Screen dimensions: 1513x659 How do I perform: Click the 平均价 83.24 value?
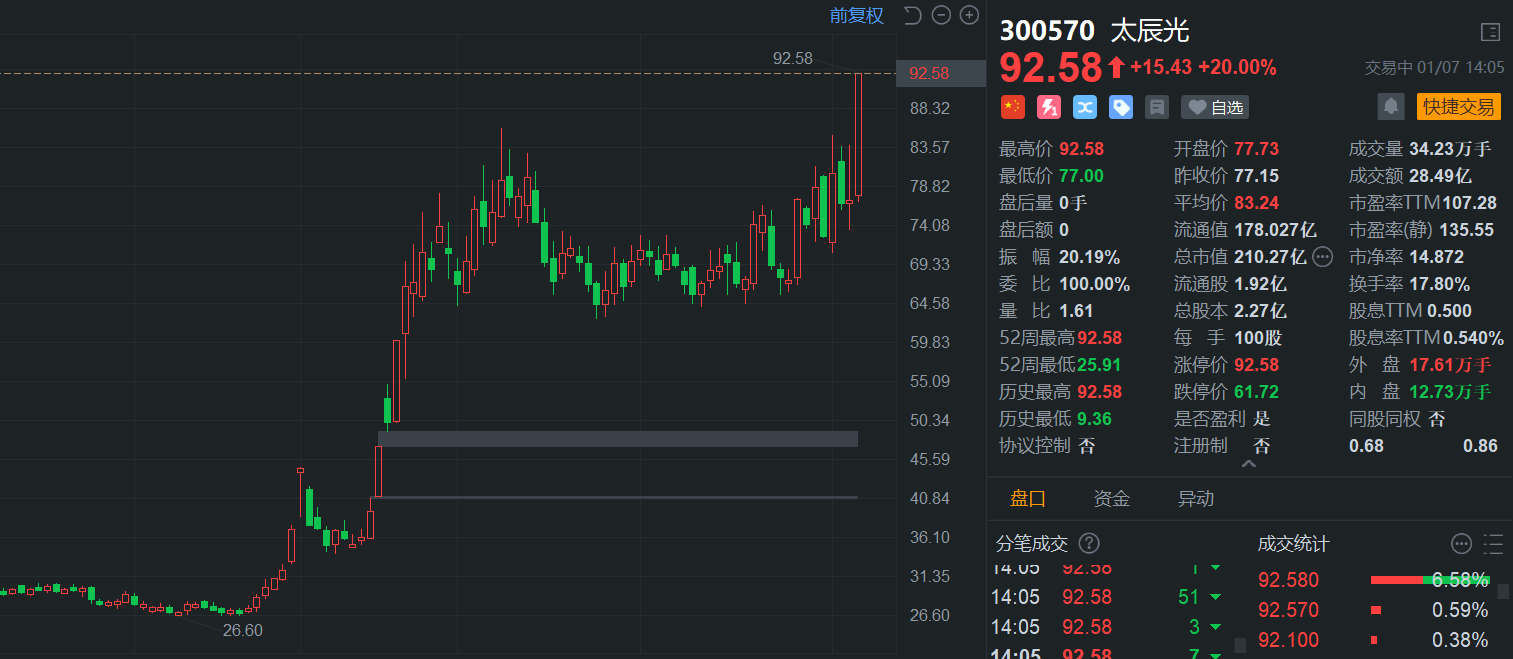click(1256, 203)
